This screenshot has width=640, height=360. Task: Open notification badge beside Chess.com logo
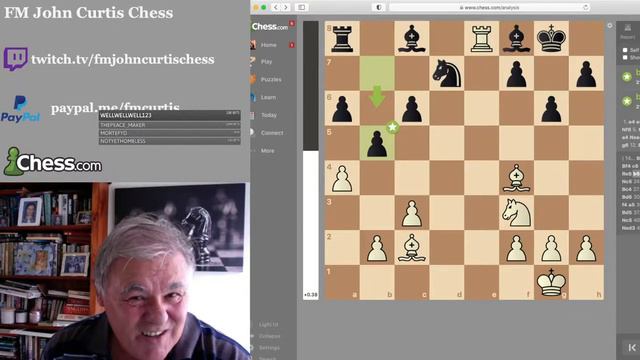pos(292,23)
